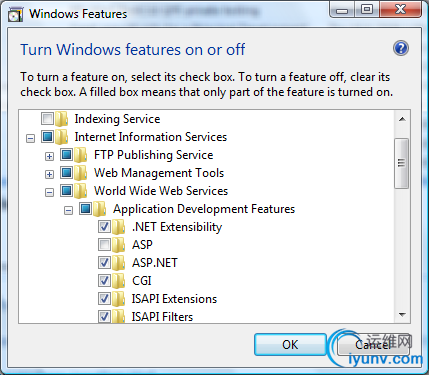Select the CGI label text
This screenshot has width=429, height=375.
tap(142, 281)
